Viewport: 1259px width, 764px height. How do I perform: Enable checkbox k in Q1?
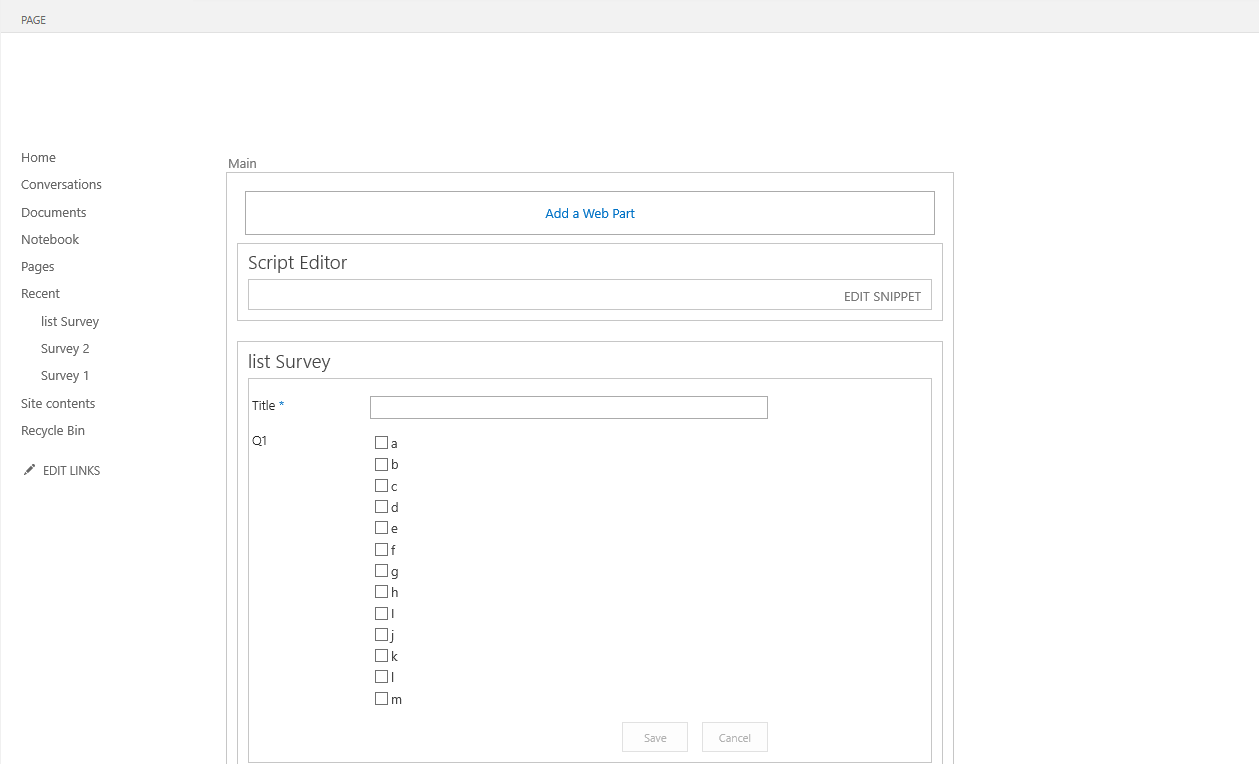(x=381, y=656)
